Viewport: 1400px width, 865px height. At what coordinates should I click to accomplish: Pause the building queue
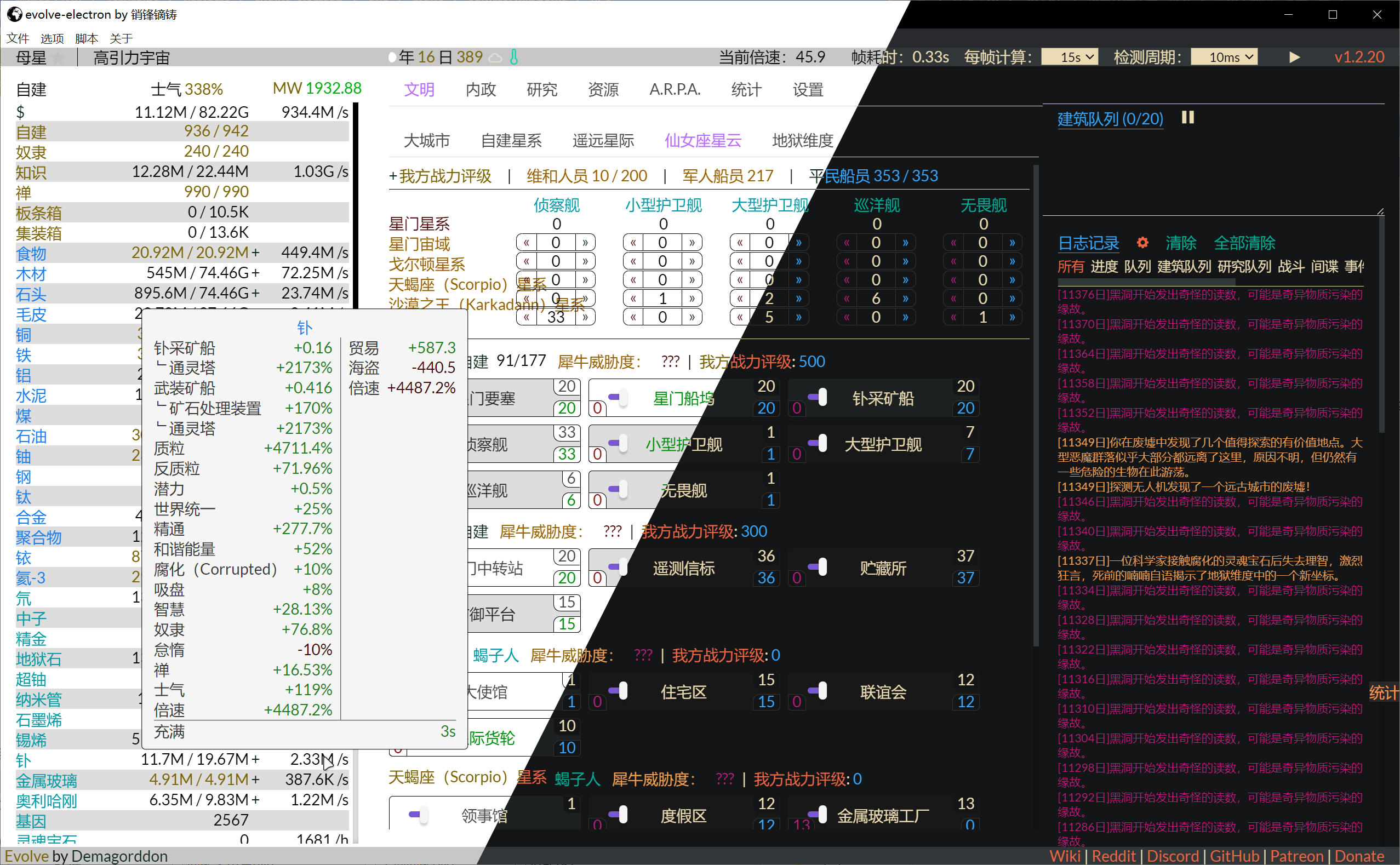click(x=1188, y=118)
